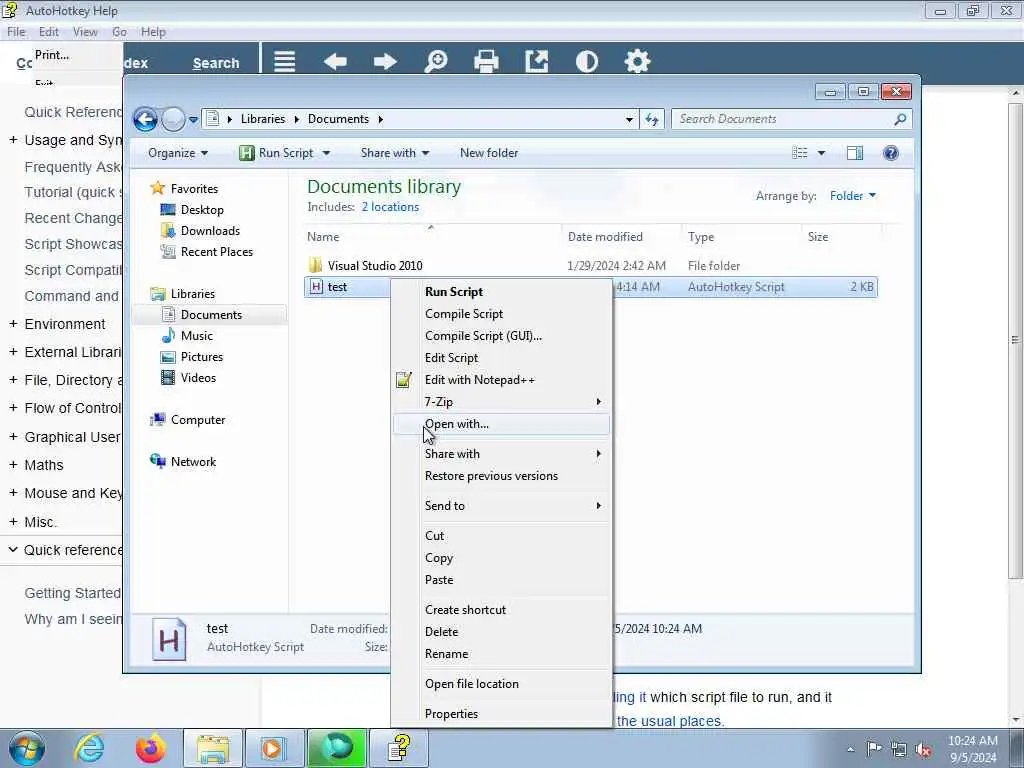Launch Firefox from the taskbar
1024x768 pixels.
(150, 748)
